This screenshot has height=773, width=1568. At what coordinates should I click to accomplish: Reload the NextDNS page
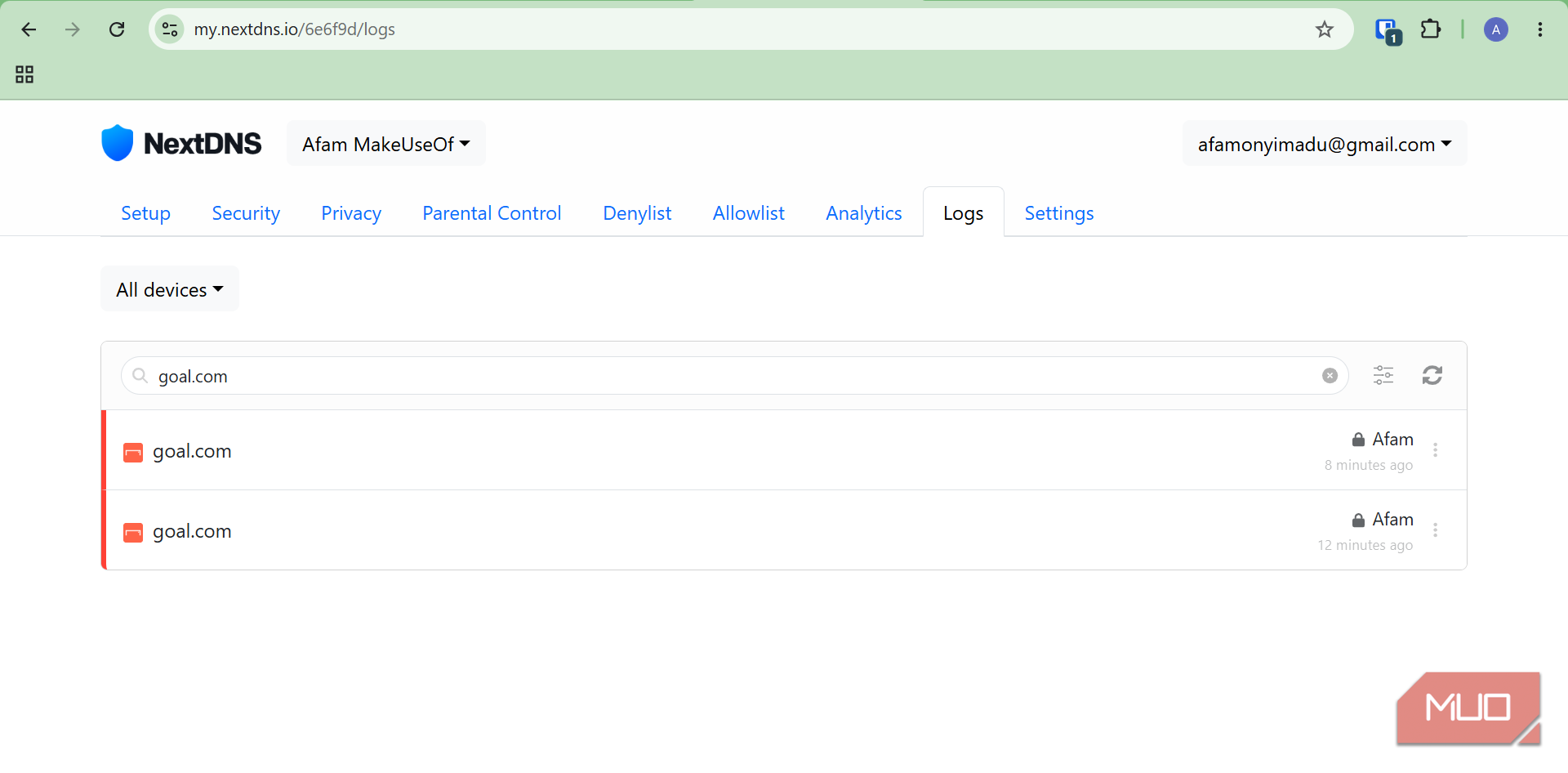coord(117,29)
